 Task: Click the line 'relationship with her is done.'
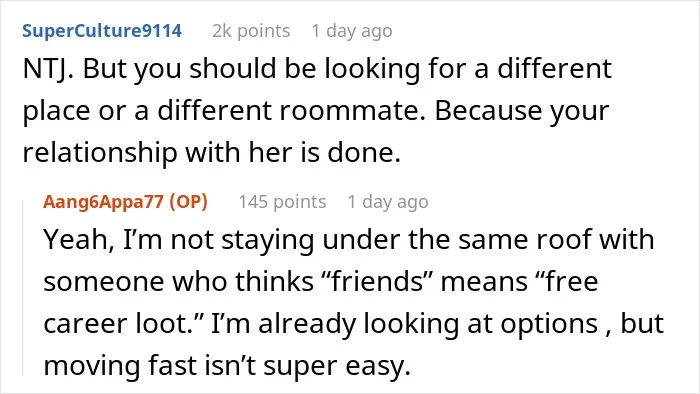pos(212,152)
